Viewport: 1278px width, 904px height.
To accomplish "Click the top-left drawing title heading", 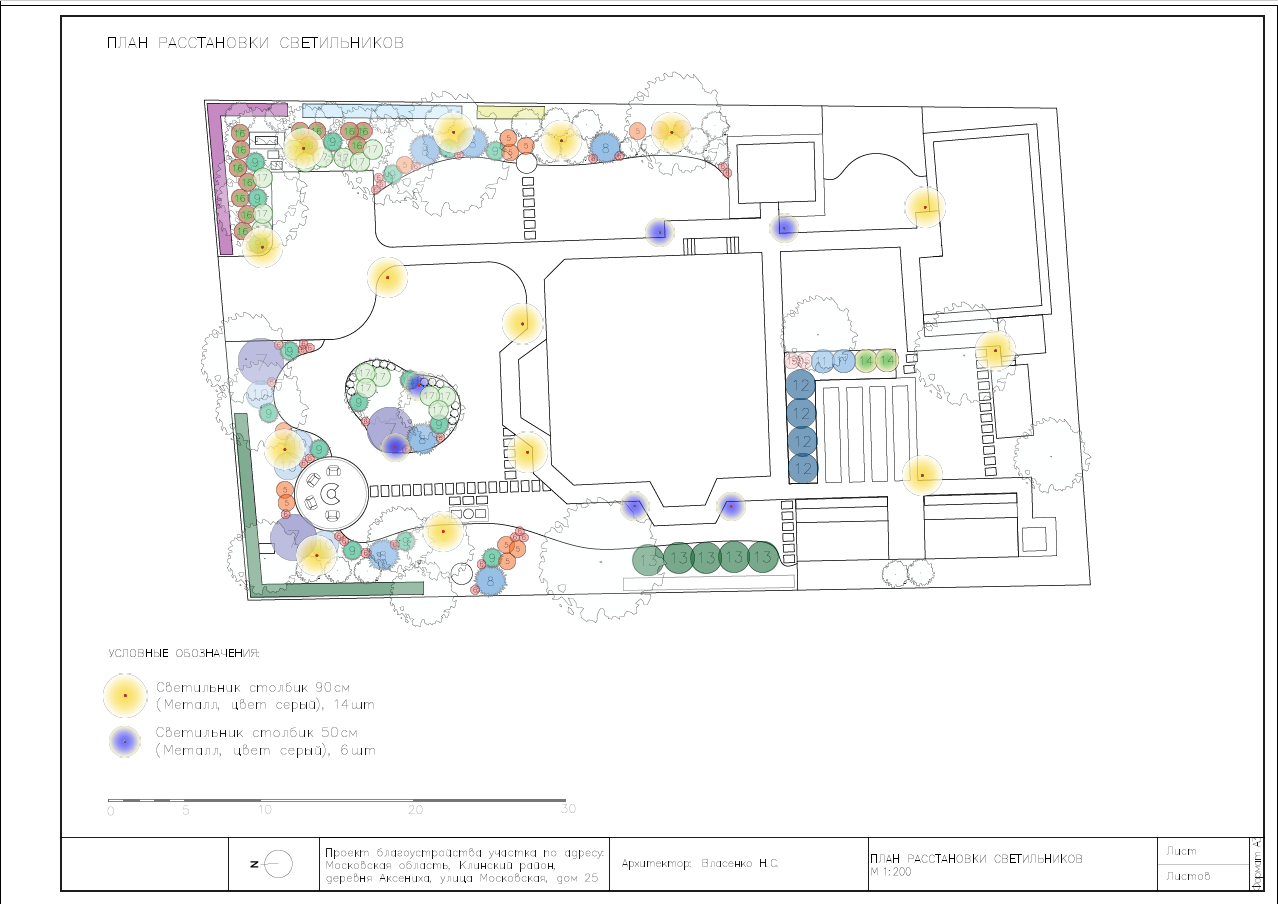I will coord(255,44).
